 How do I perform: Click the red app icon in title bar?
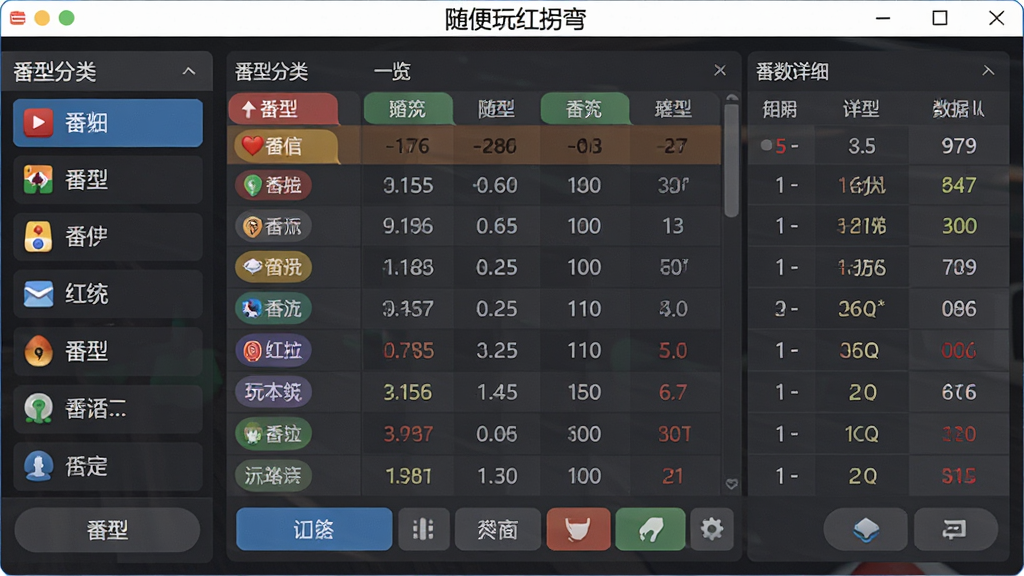(x=18, y=18)
